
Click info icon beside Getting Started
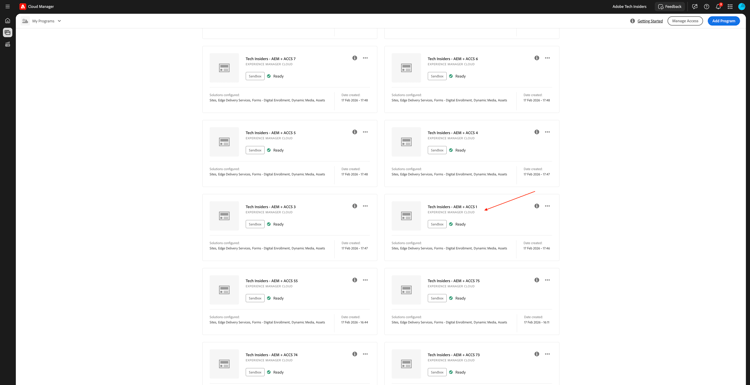(x=632, y=21)
